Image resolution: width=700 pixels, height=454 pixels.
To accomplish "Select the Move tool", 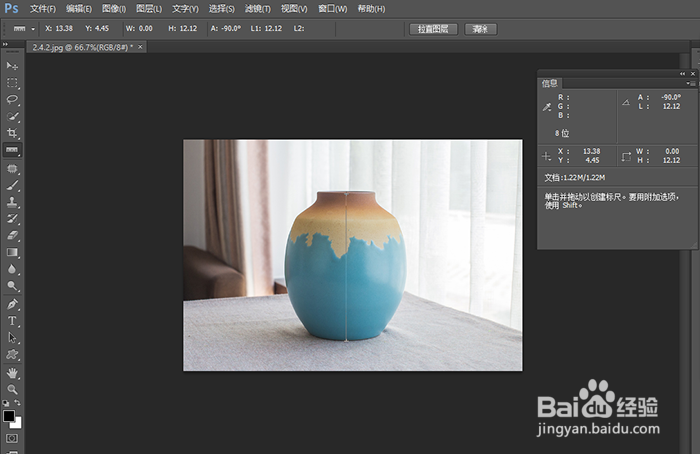I will point(12,66).
